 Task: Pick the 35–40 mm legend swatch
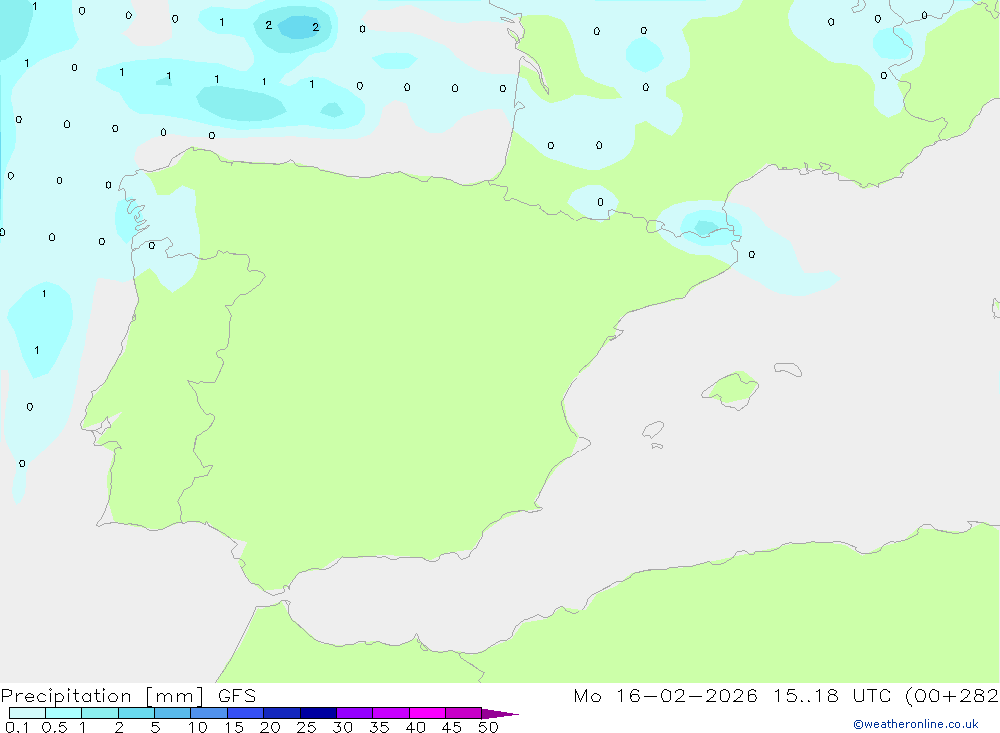tap(391, 713)
